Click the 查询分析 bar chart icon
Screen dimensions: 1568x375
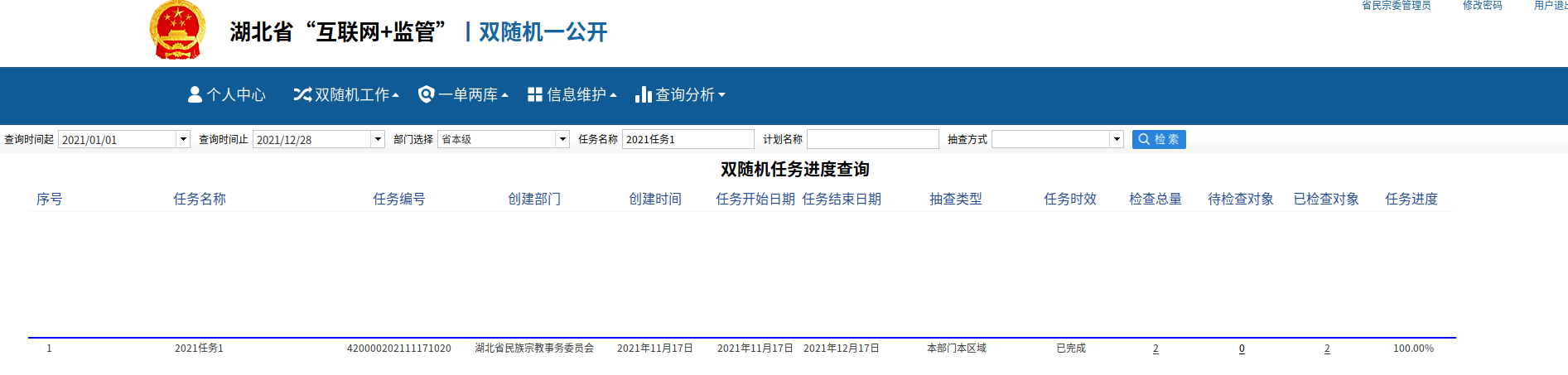click(x=644, y=94)
